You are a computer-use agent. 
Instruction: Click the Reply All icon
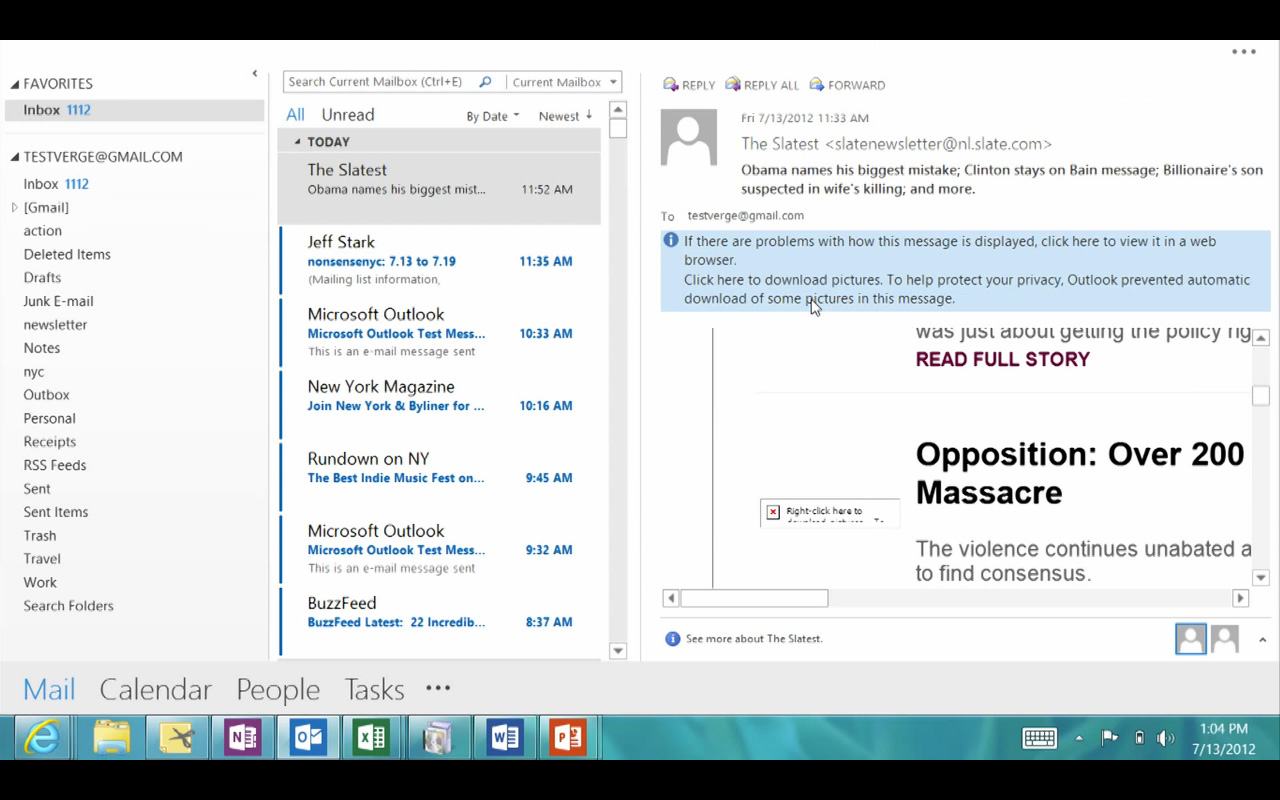pyautogui.click(x=733, y=85)
